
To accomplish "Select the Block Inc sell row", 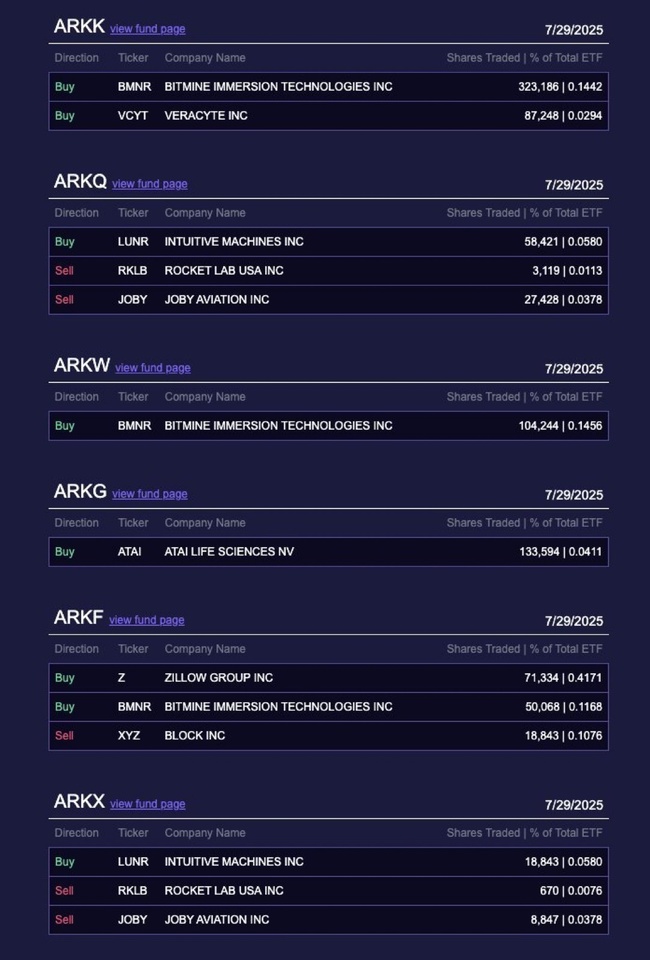I will (x=329, y=735).
